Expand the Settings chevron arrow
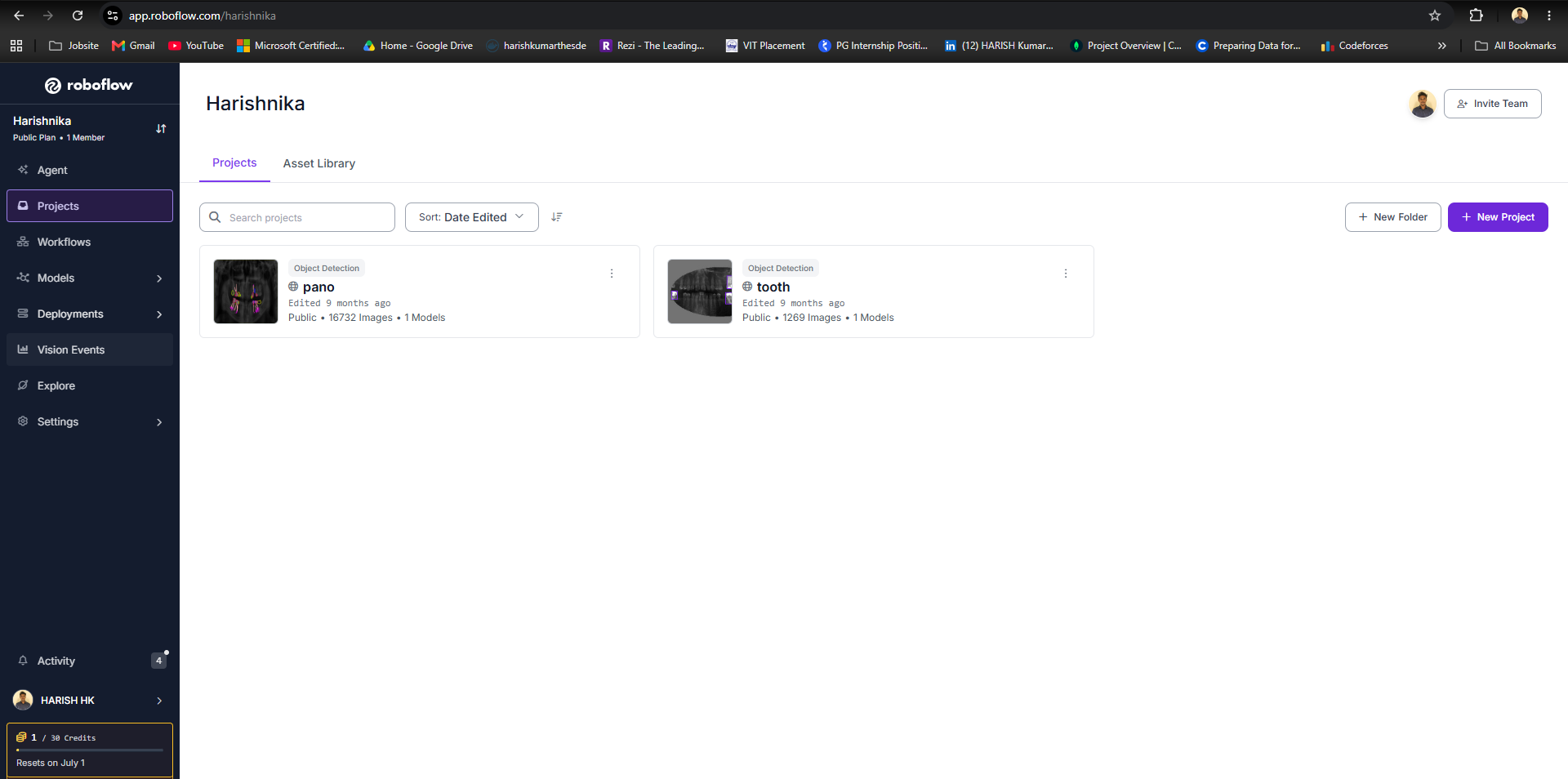This screenshot has height=779, width=1568. tap(159, 422)
